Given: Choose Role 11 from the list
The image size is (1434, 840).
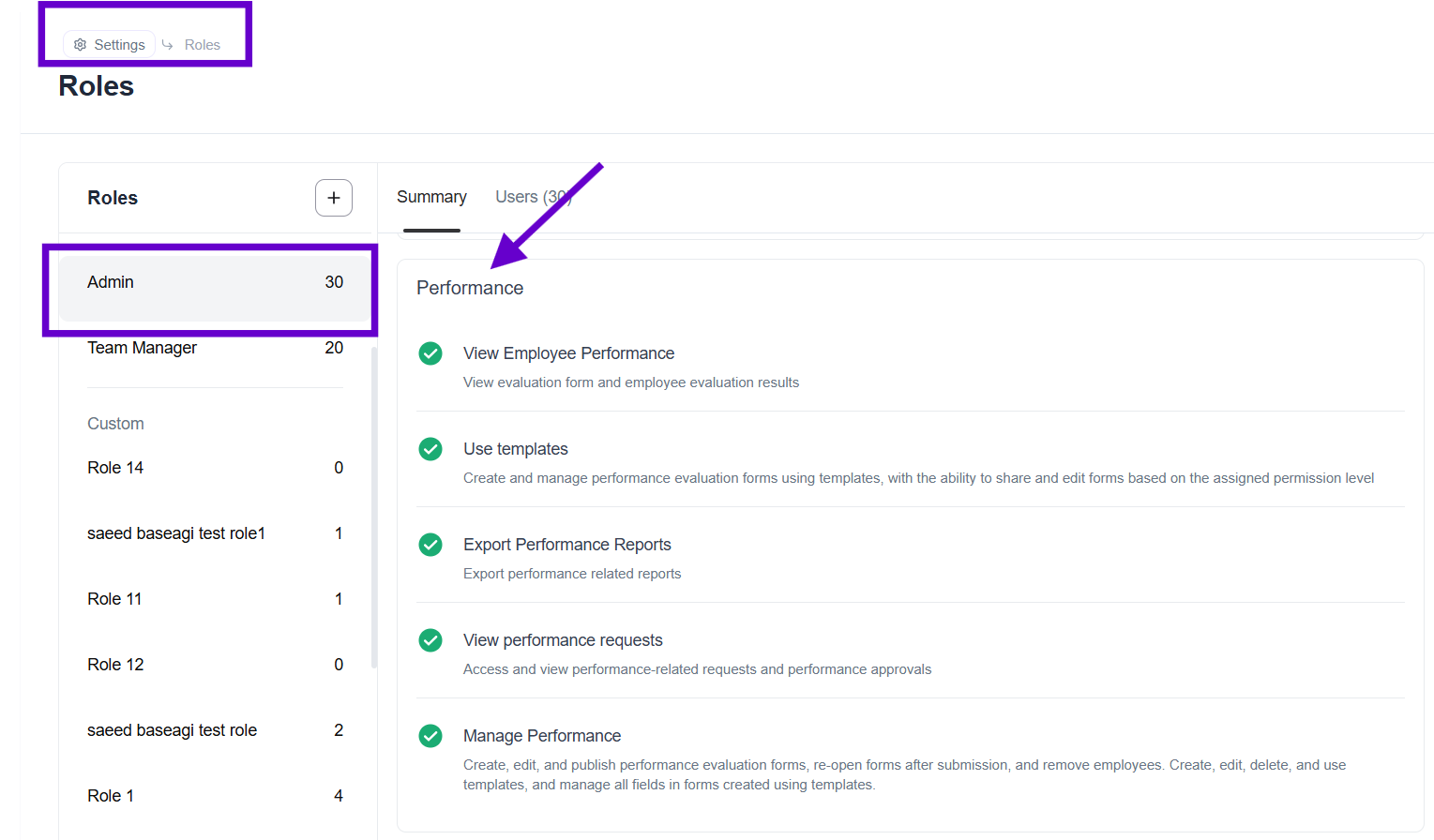Looking at the screenshot, I should (214, 599).
